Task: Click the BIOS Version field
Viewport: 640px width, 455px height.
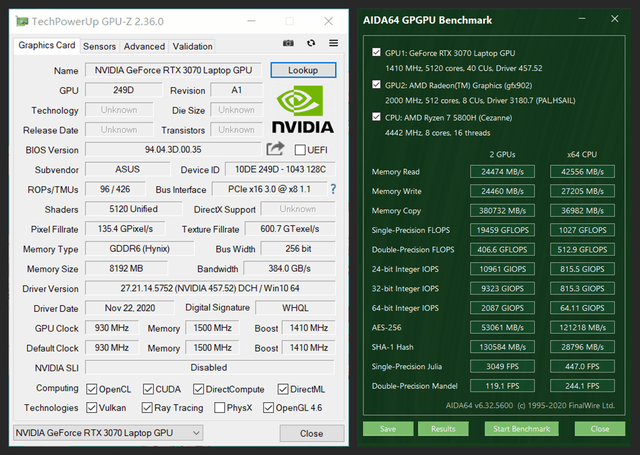Action: pos(173,149)
